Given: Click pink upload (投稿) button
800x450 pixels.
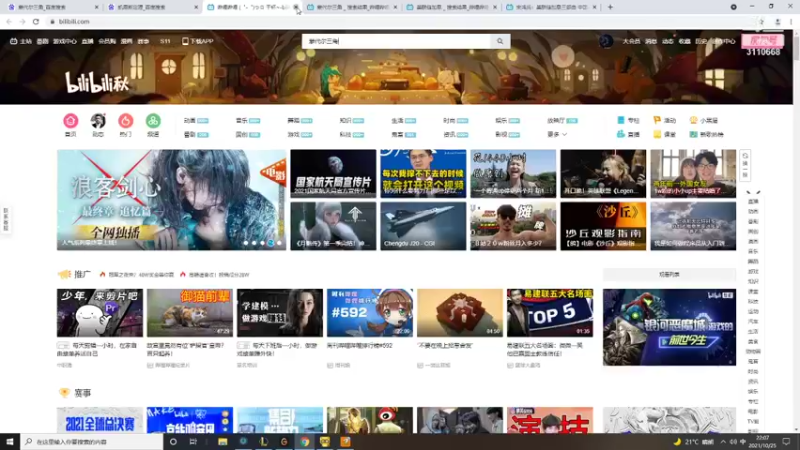Looking at the screenshot, I should (763, 41).
